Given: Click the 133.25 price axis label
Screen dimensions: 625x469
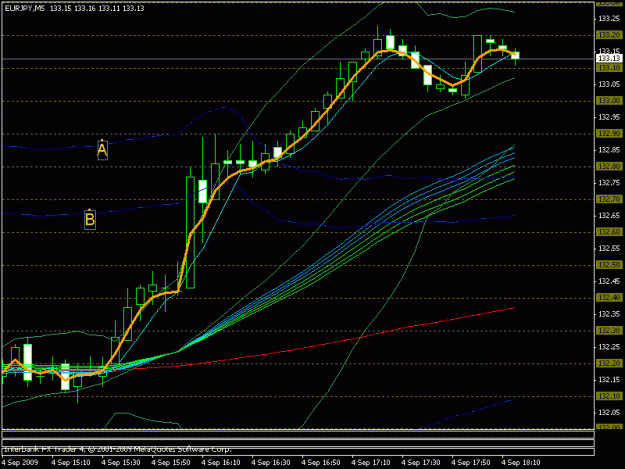Looking at the screenshot, I should [x=609, y=18].
